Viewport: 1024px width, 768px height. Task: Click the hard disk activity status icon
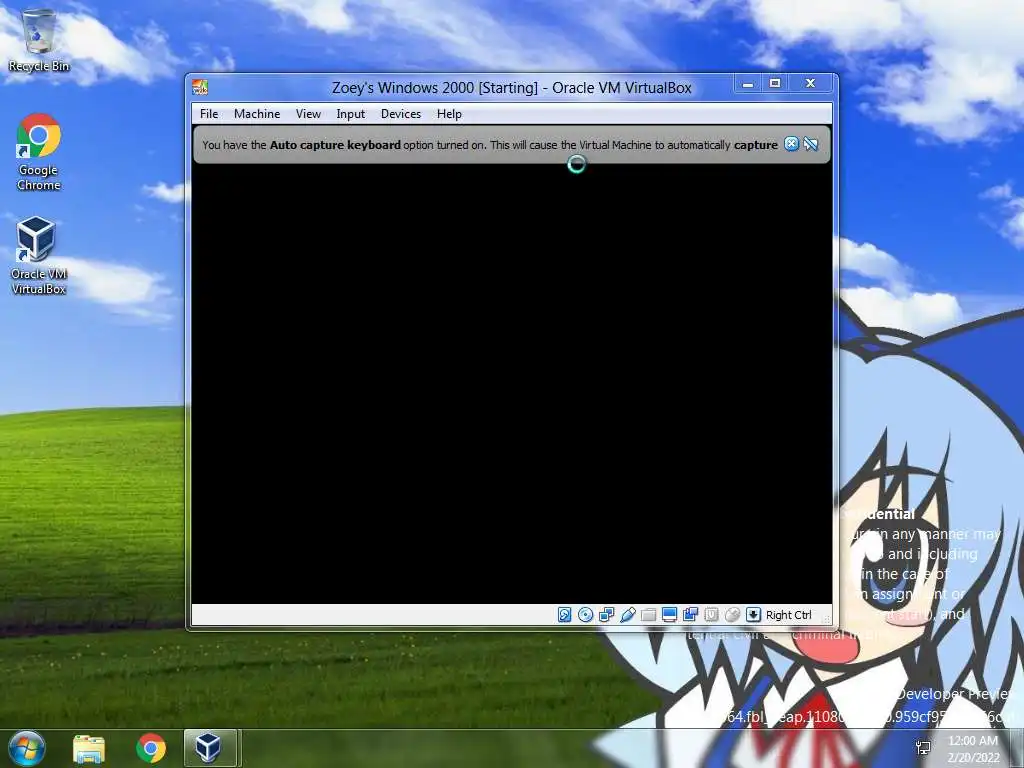[x=565, y=615]
